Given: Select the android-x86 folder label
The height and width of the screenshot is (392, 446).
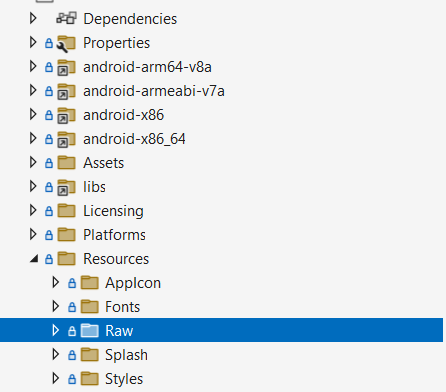Looking at the screenshot, I should coord(123,115).
